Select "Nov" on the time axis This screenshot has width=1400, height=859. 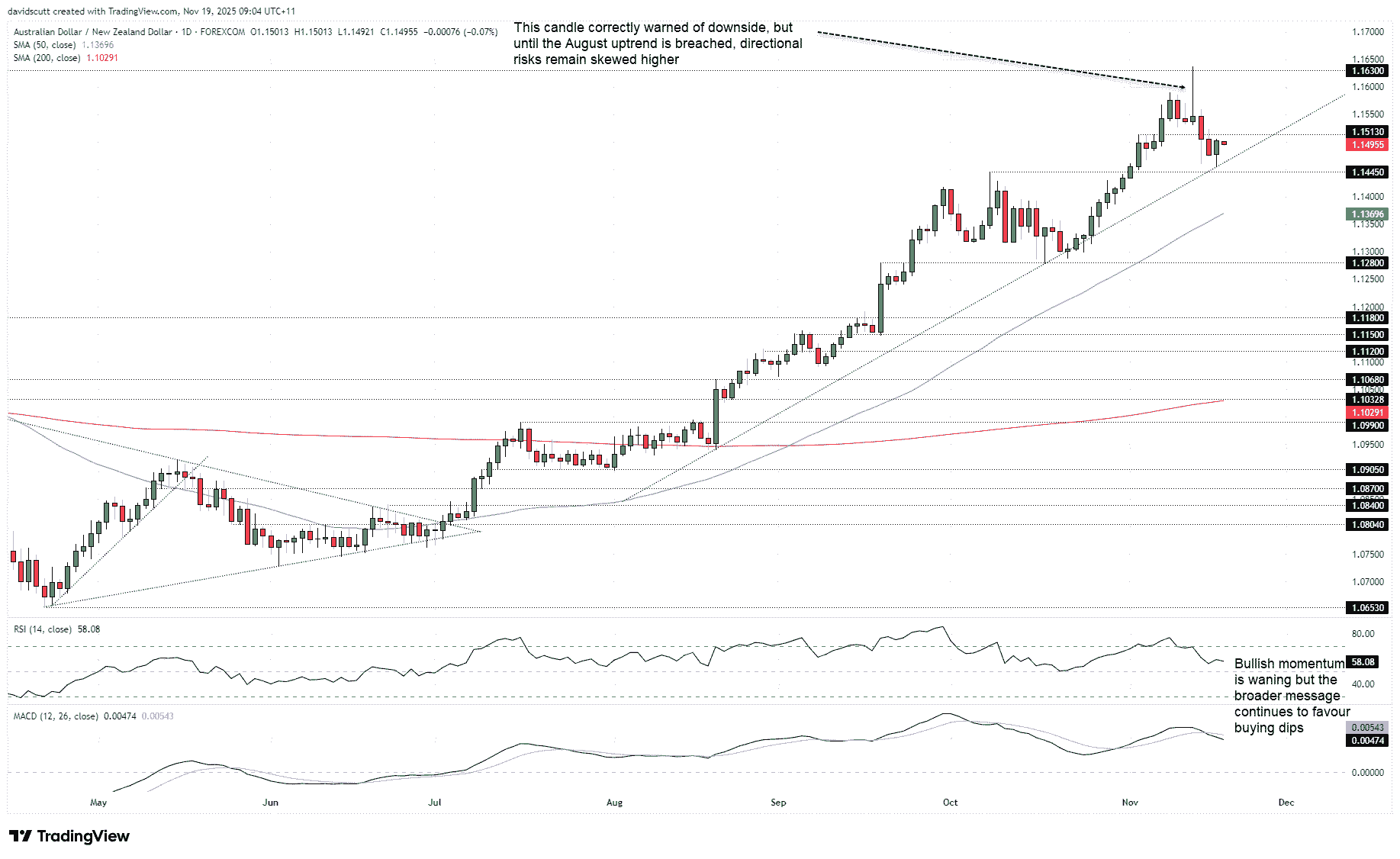[1130, 803]
